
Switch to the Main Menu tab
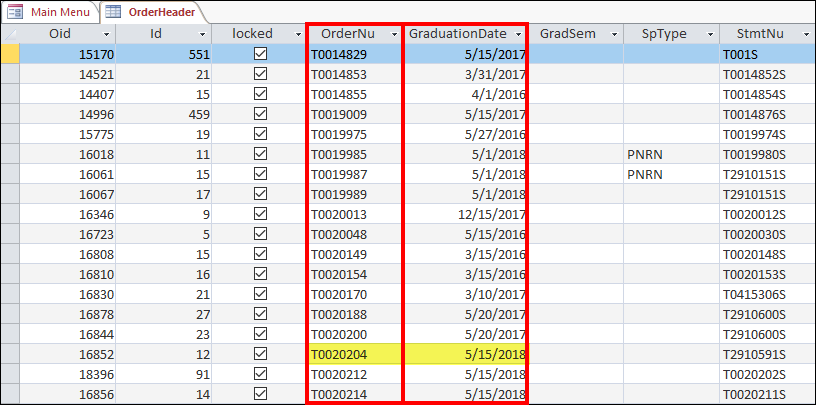(x=49, y=11)
